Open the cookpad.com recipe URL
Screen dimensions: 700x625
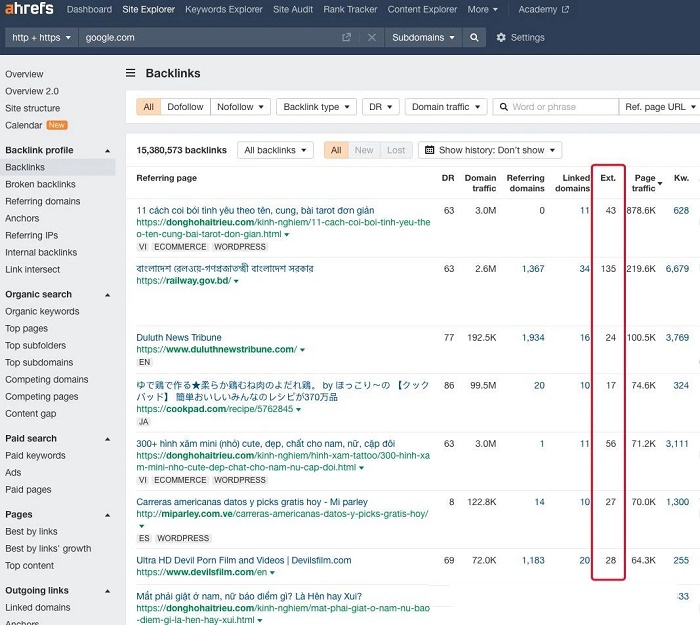pyautogui.click(x=215, y=409)
